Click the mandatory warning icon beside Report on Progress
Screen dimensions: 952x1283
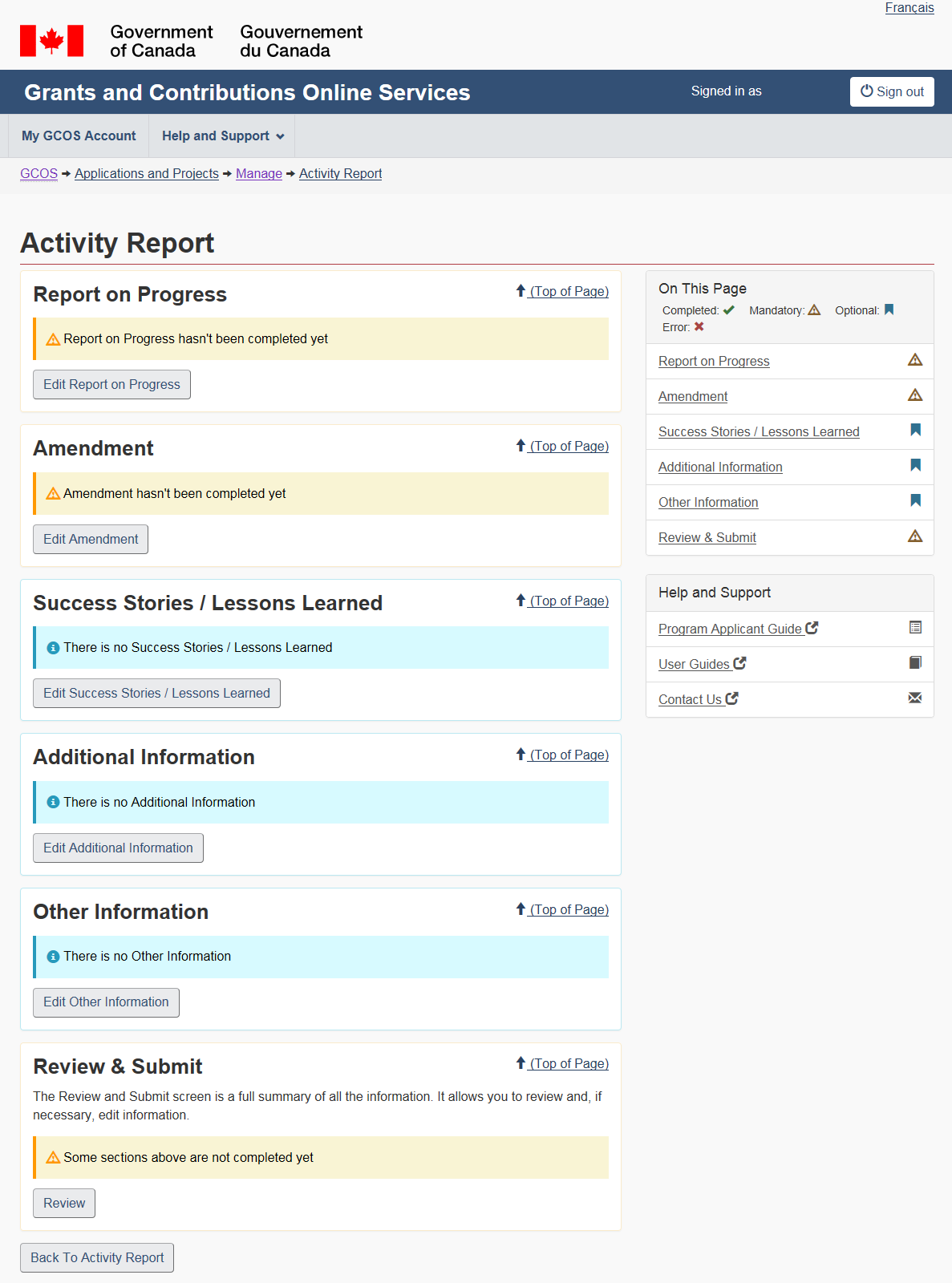[914, 360]
